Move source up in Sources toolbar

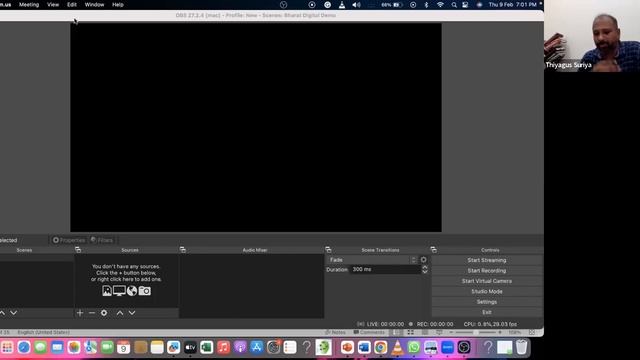[120, 313]
